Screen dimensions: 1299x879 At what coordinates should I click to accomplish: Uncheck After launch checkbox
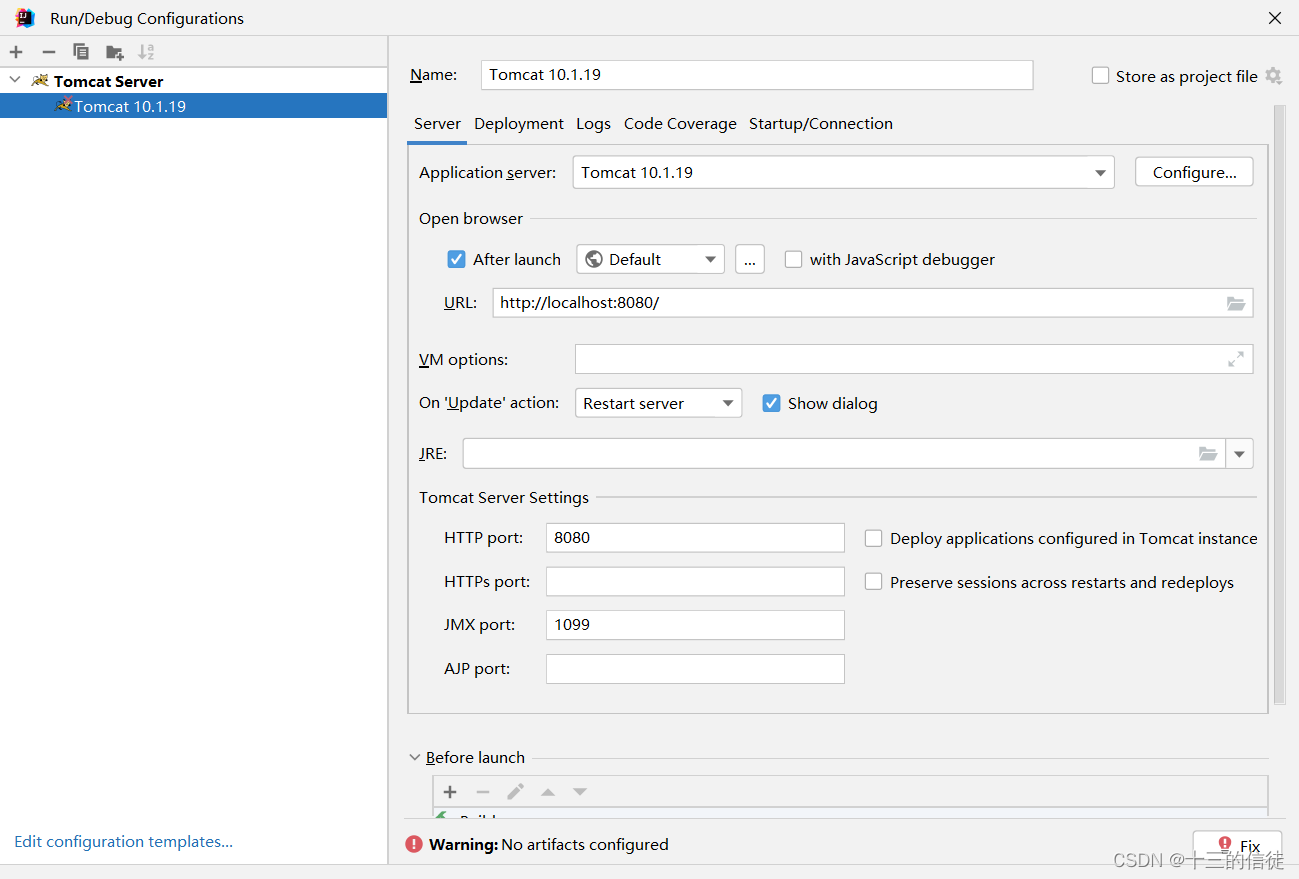pos(456,259)
